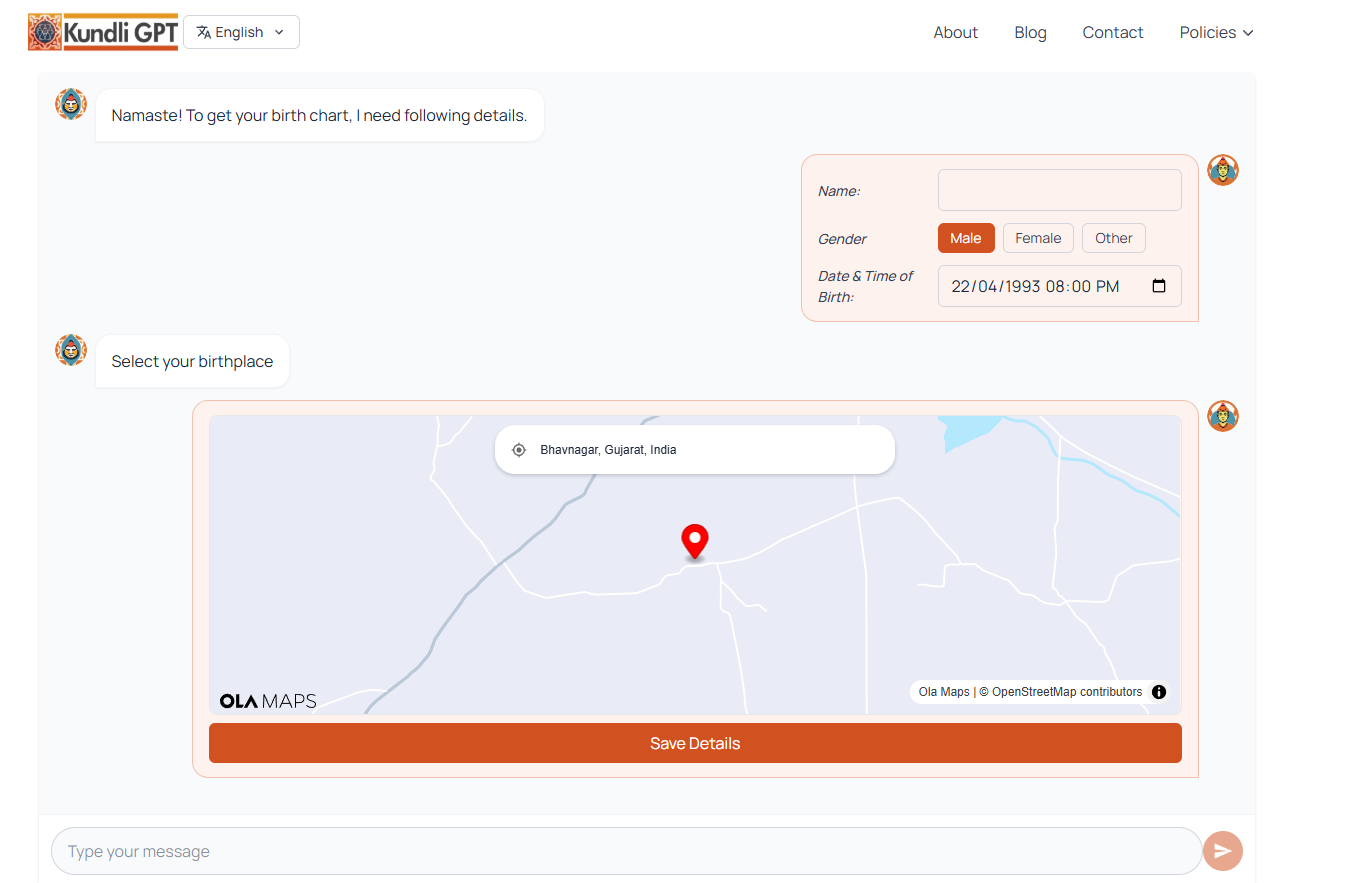Open the Blog page
Viewport: 1349px width, 883px height.
click(x=1030, y=32)
